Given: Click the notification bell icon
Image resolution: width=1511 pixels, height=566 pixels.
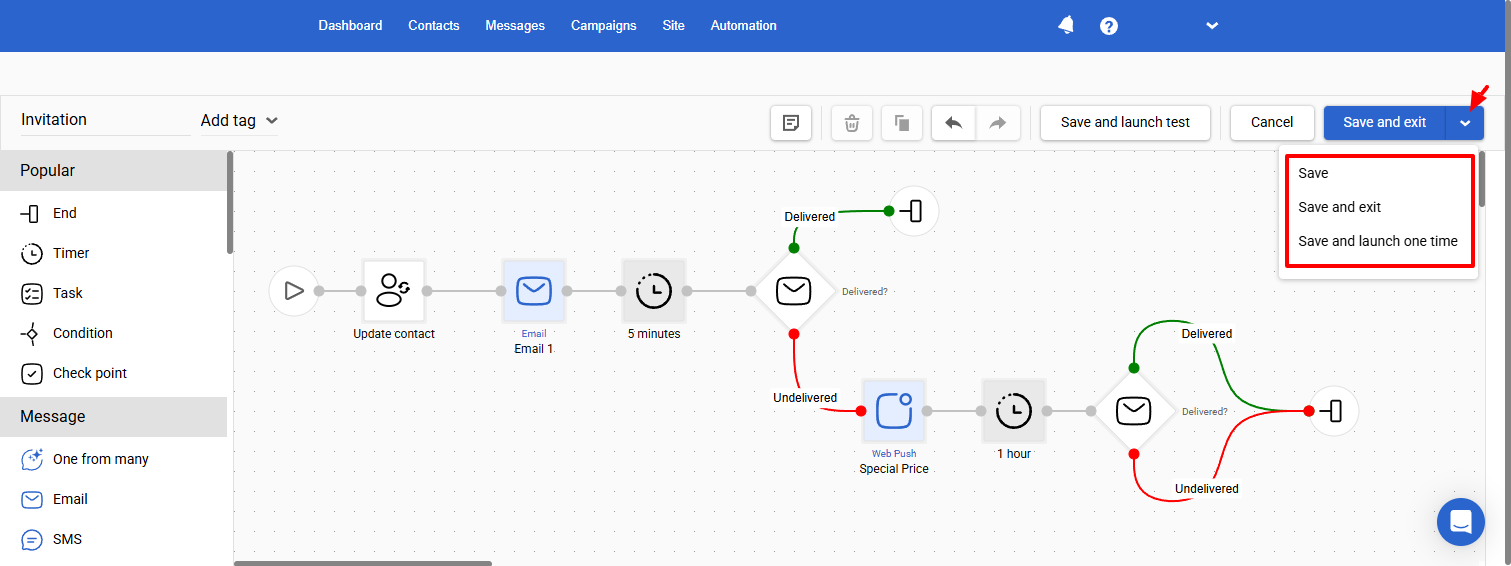Looking at the screenshot, I should click(x=1066, y=26).
